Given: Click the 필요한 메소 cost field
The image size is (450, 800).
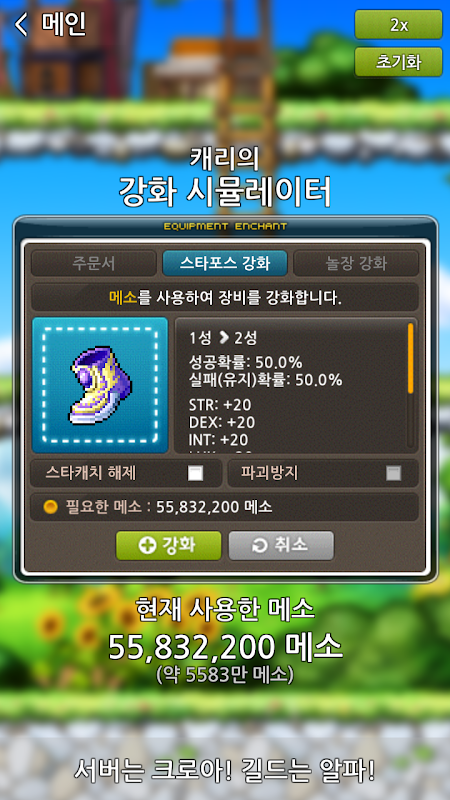Looking at the screenshot, I should point(224,507).
